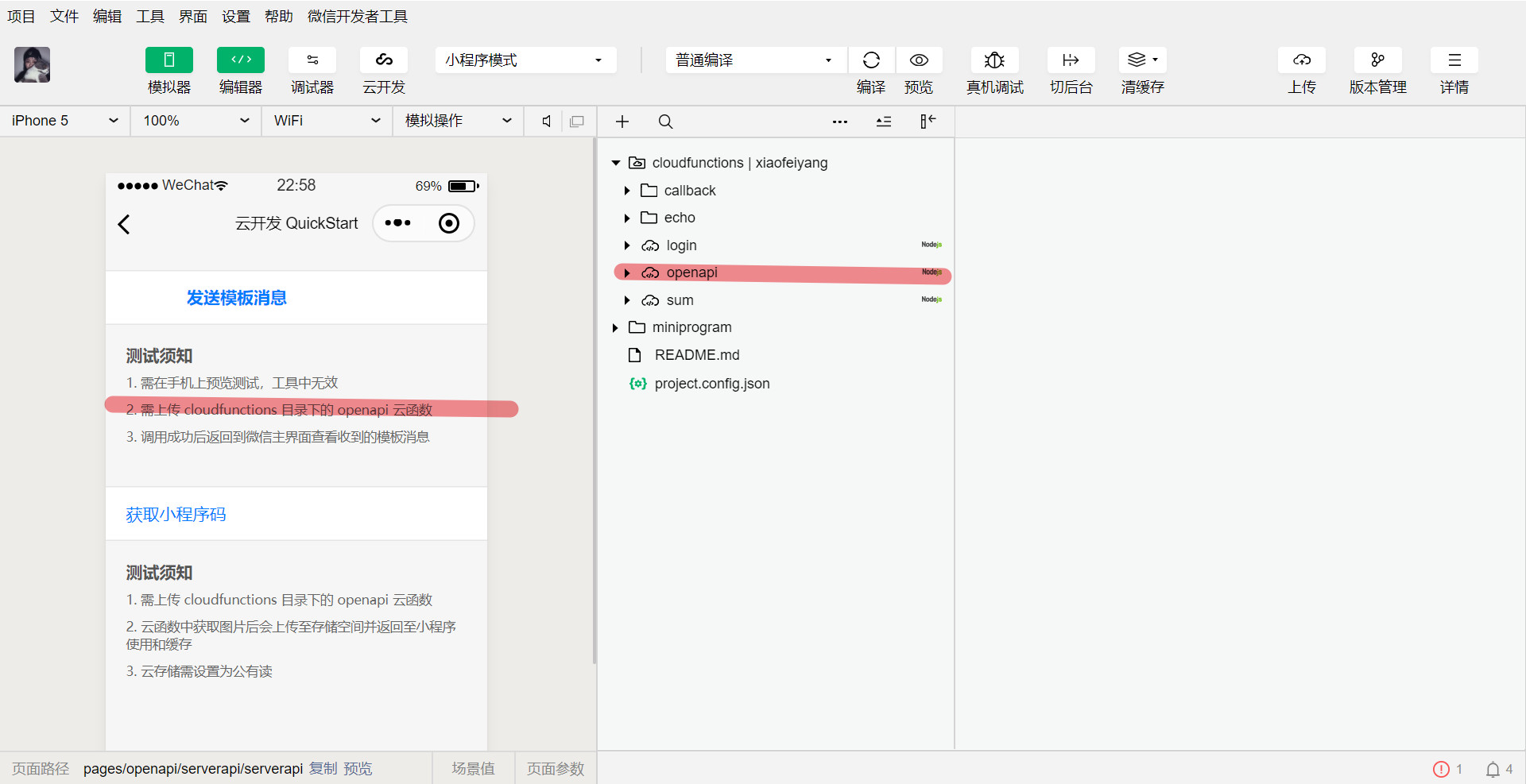Open the 项目 menu

[x=21, y=17]
